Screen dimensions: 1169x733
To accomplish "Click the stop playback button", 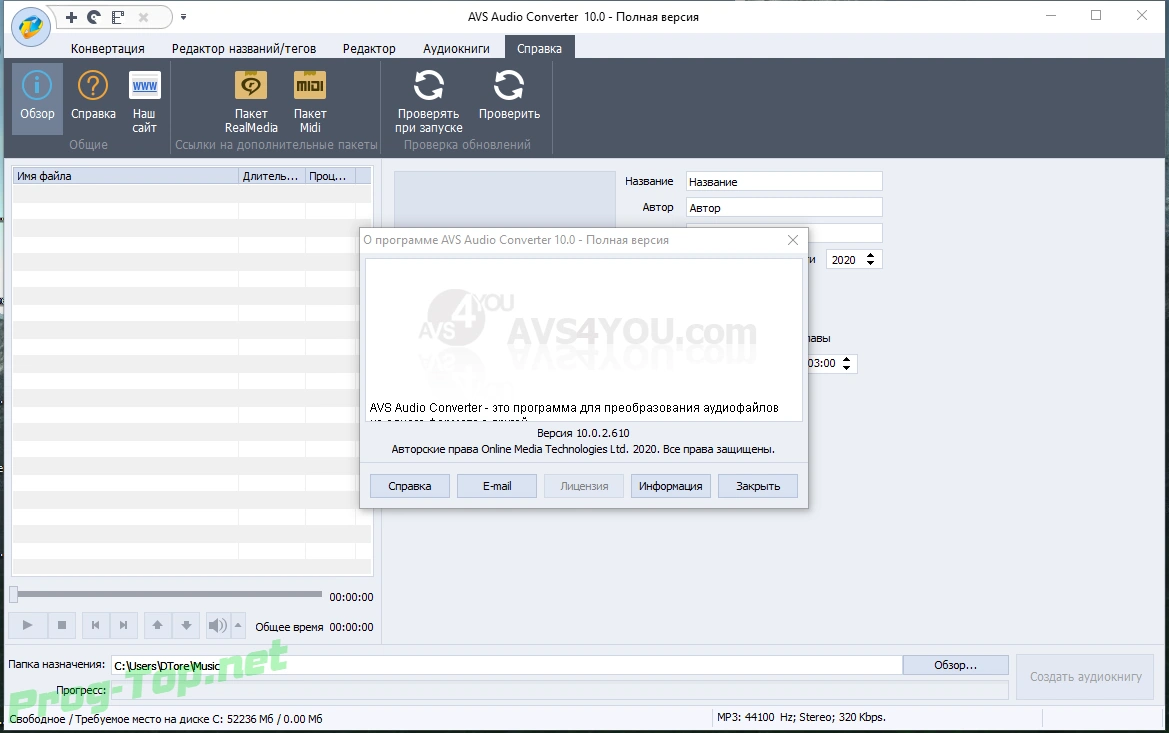I will [x=62, y=625].
